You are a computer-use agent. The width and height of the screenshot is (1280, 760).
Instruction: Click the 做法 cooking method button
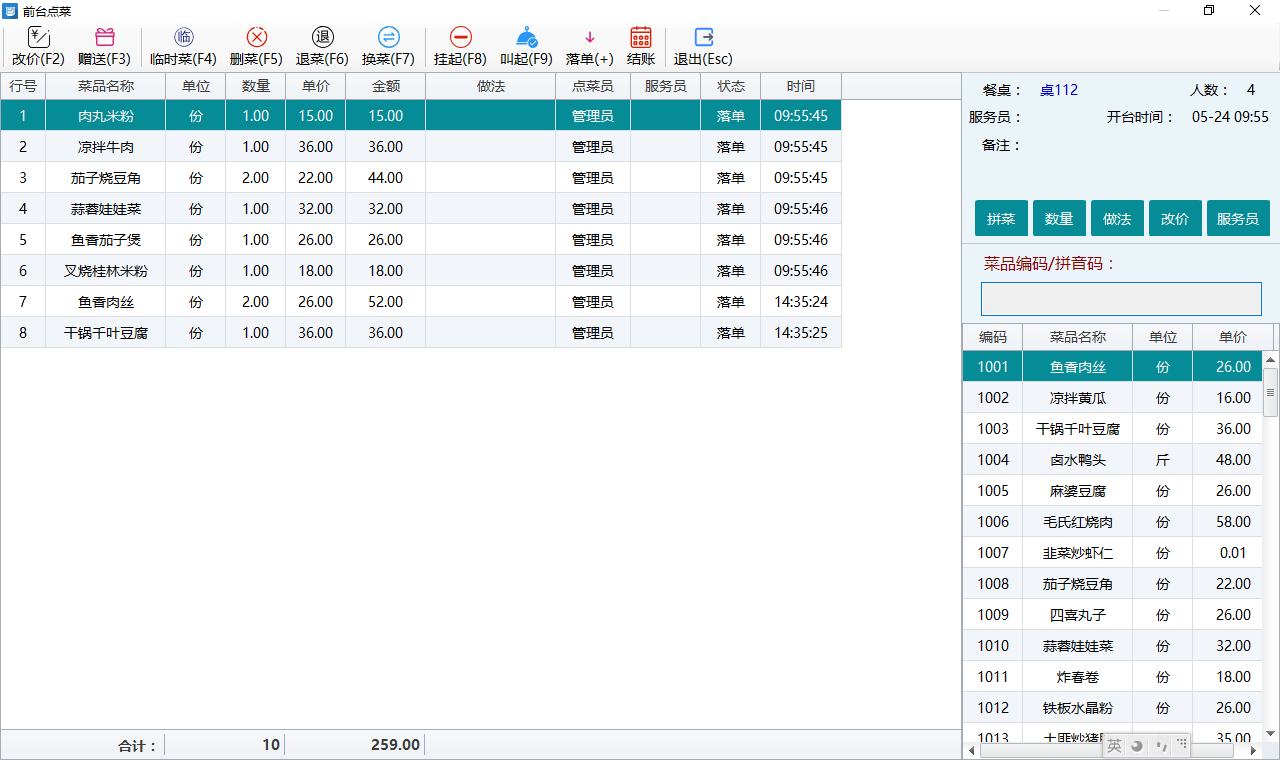pos(1117,219)
